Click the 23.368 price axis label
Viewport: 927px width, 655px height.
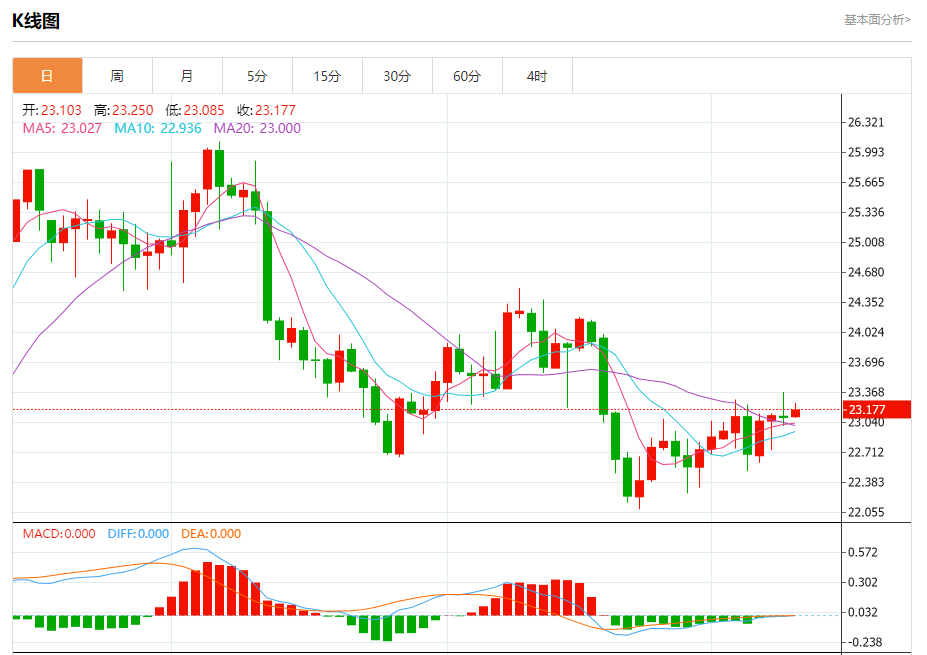pos(866,393)
